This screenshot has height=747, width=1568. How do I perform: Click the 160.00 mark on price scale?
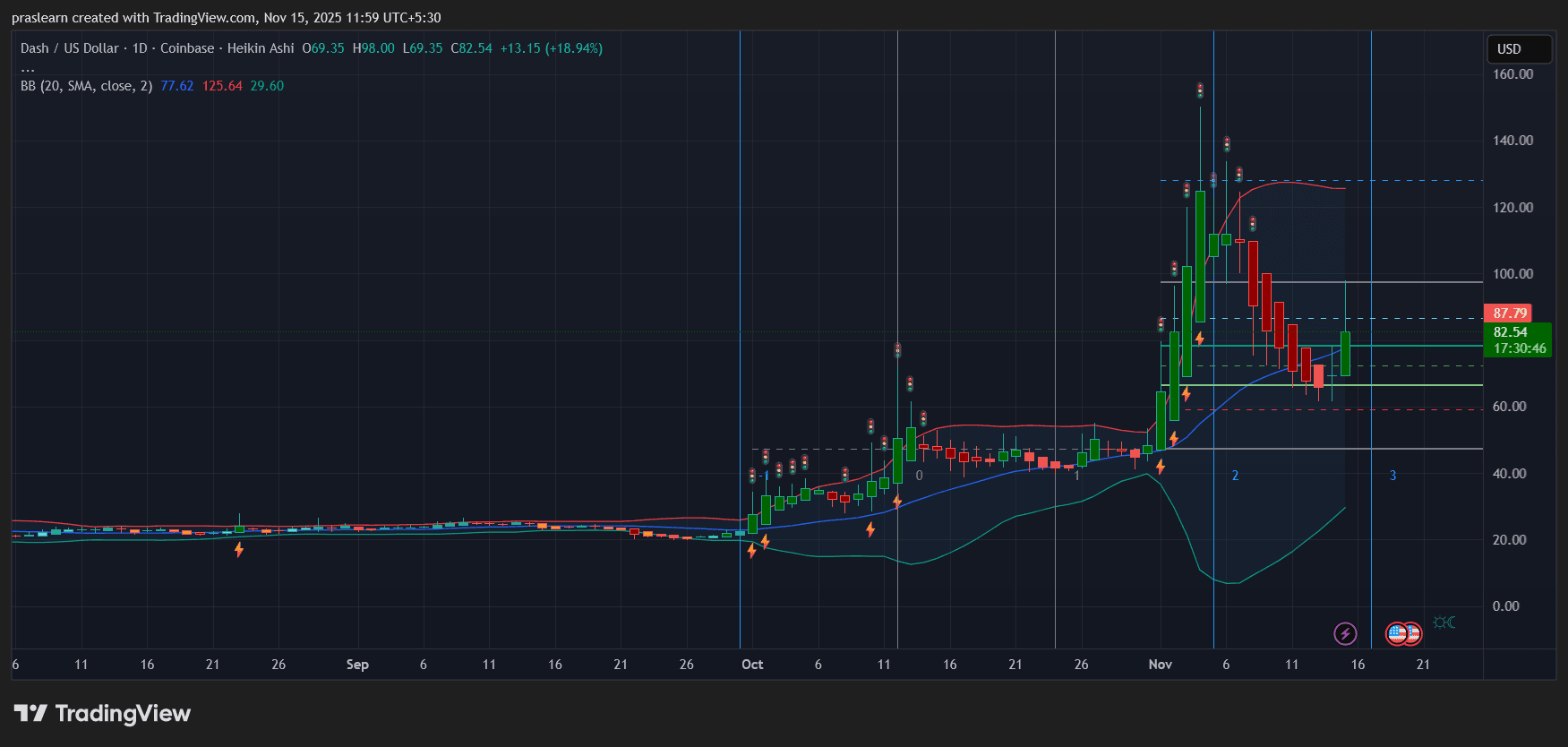tap(1512, 74)
